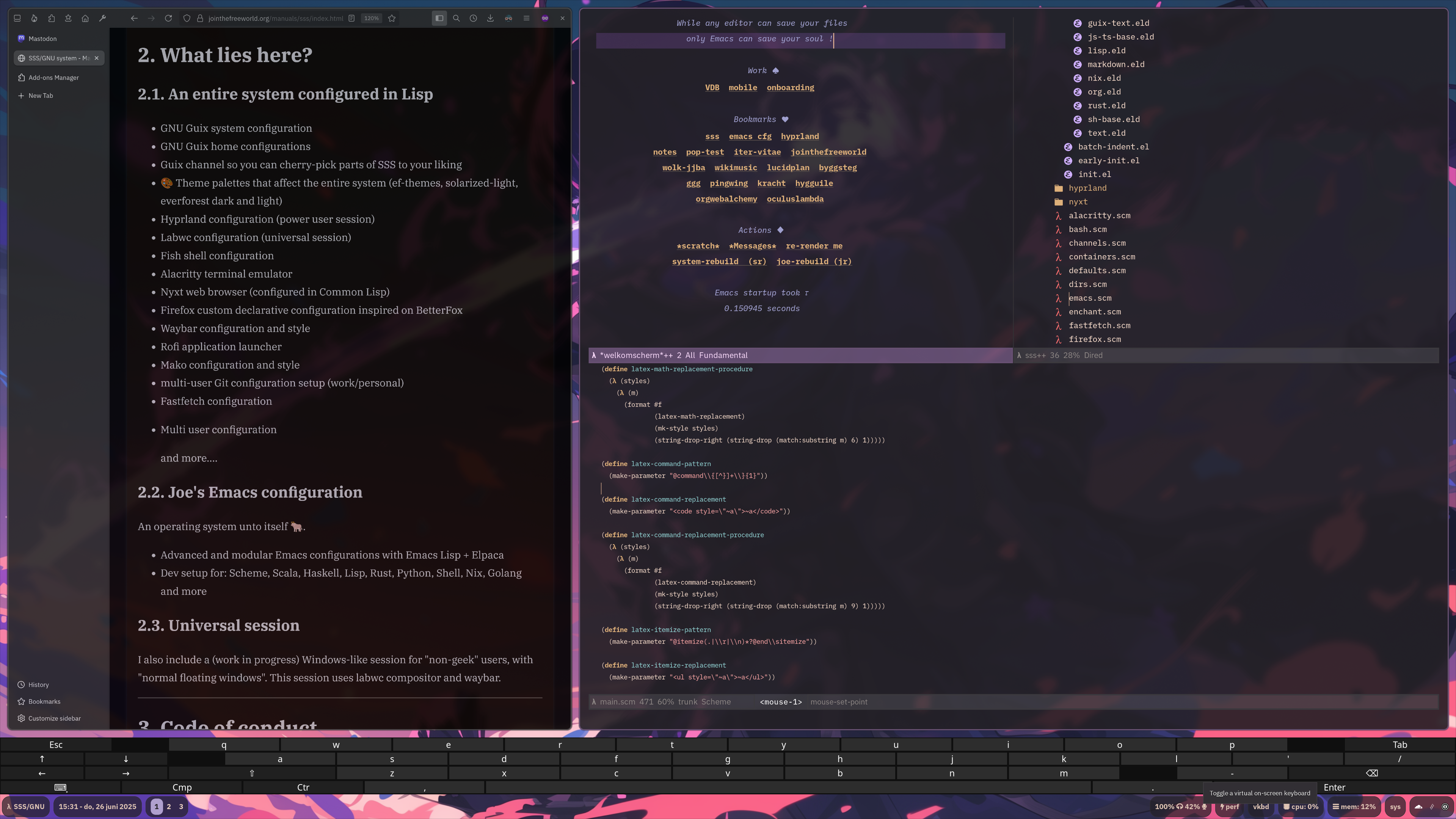Open the tracking protection shield icon
This screenshot has height=819, width=1456.
click(x=187, y=18)
